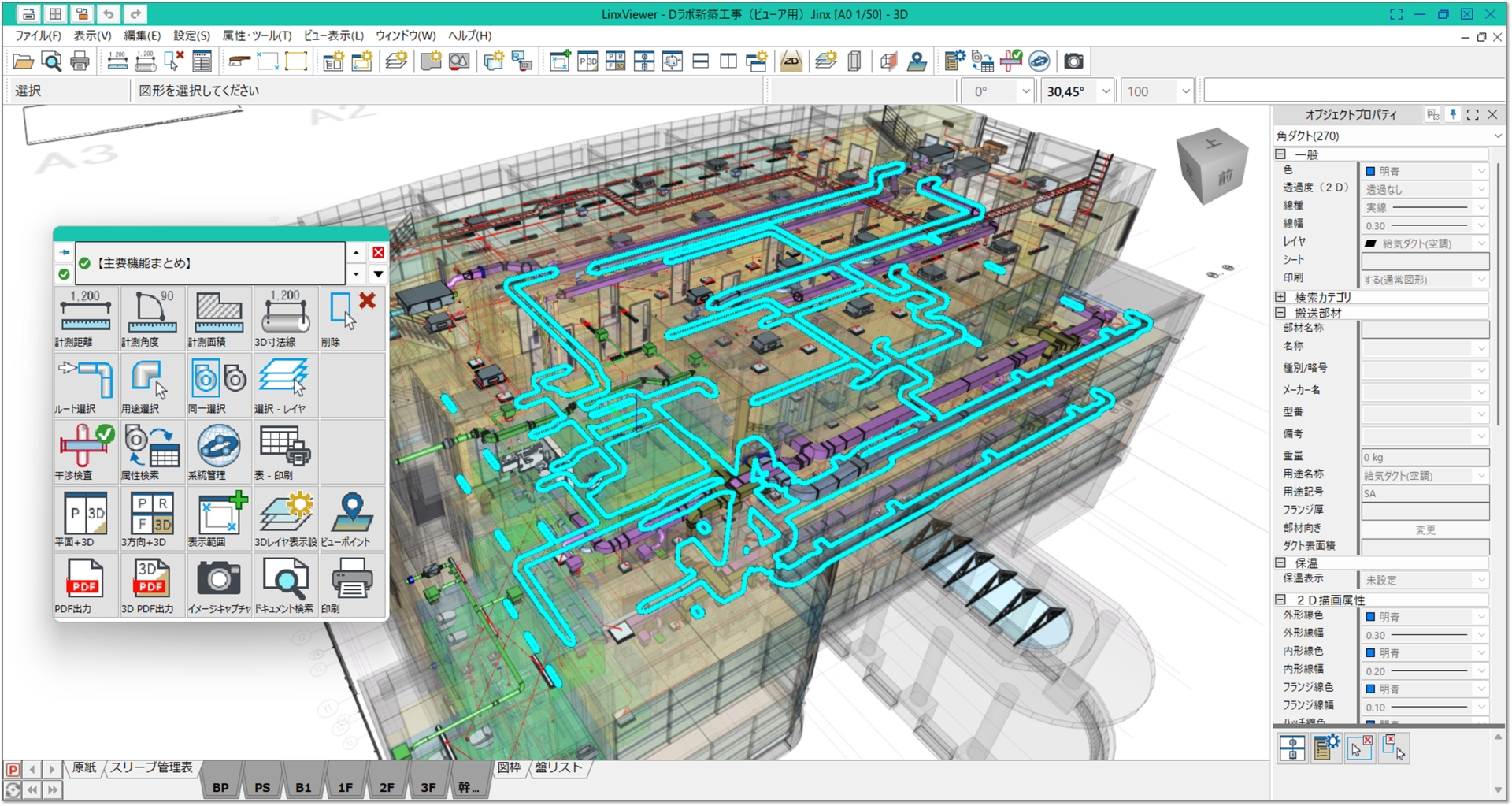This screenshot has height=806, width=1512.
Task: Click the 3D view orientation cube
Action: 1211,165
